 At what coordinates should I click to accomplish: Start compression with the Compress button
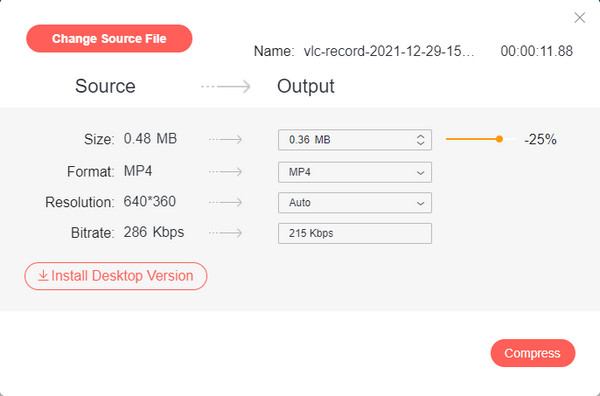tap(533, 353)
